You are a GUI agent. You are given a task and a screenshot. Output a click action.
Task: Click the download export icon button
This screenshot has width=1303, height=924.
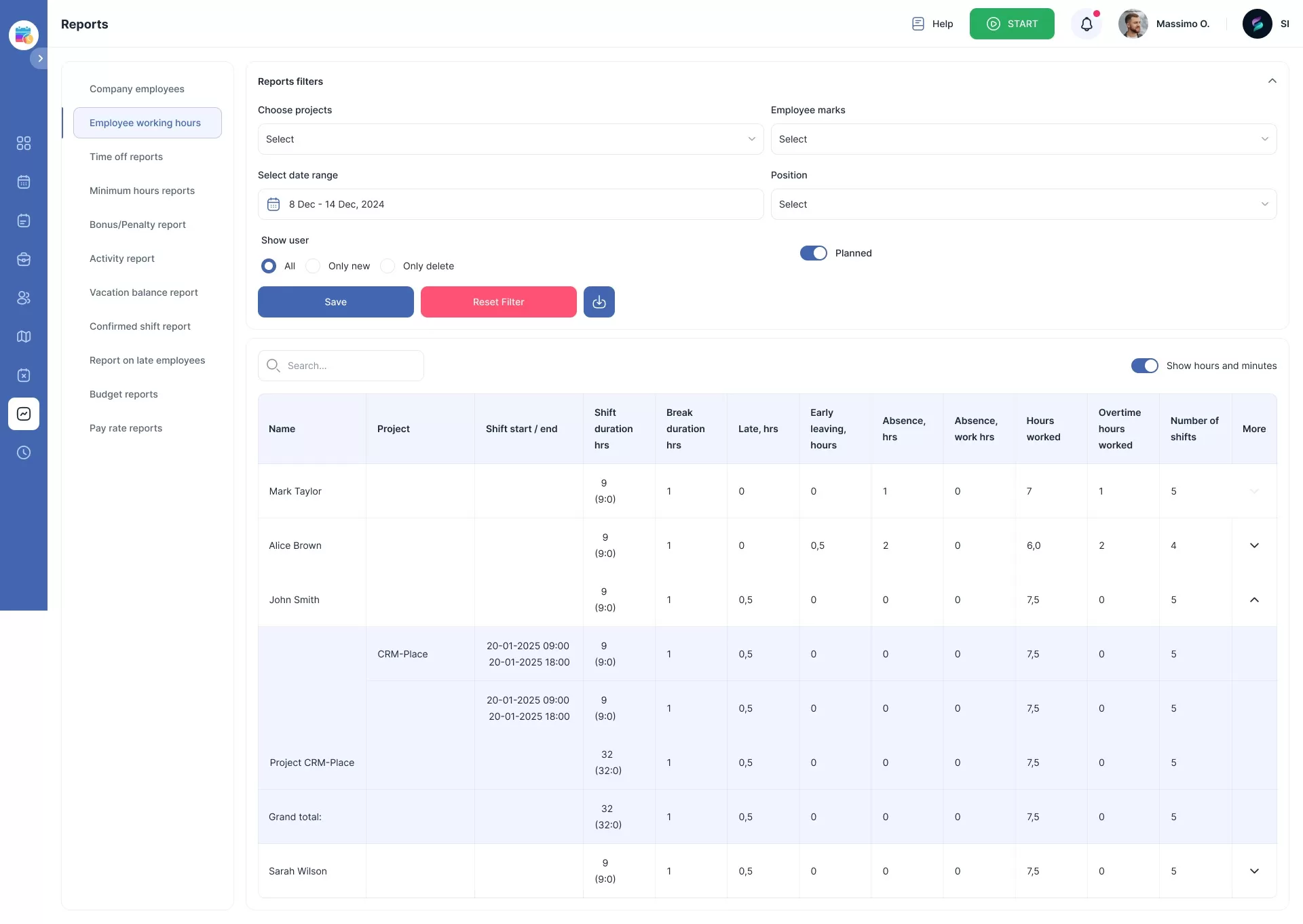tap(599, 302)
